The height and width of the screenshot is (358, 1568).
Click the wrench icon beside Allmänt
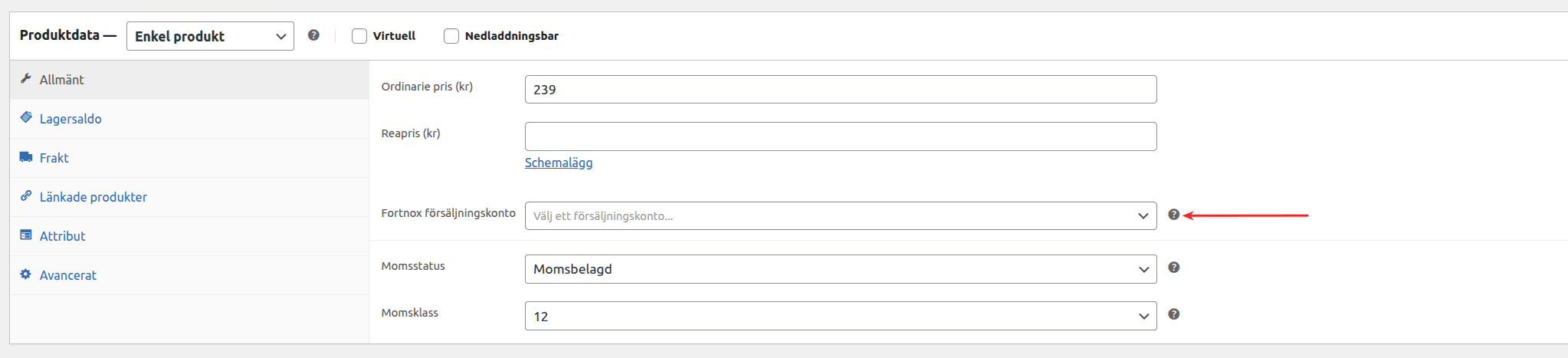coord(26,79)
